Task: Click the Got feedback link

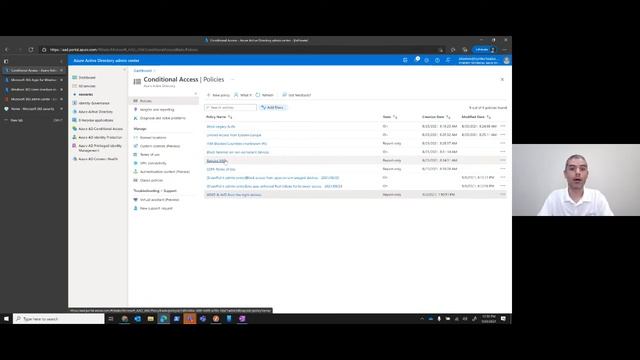Action: click(x=296, y=95)
